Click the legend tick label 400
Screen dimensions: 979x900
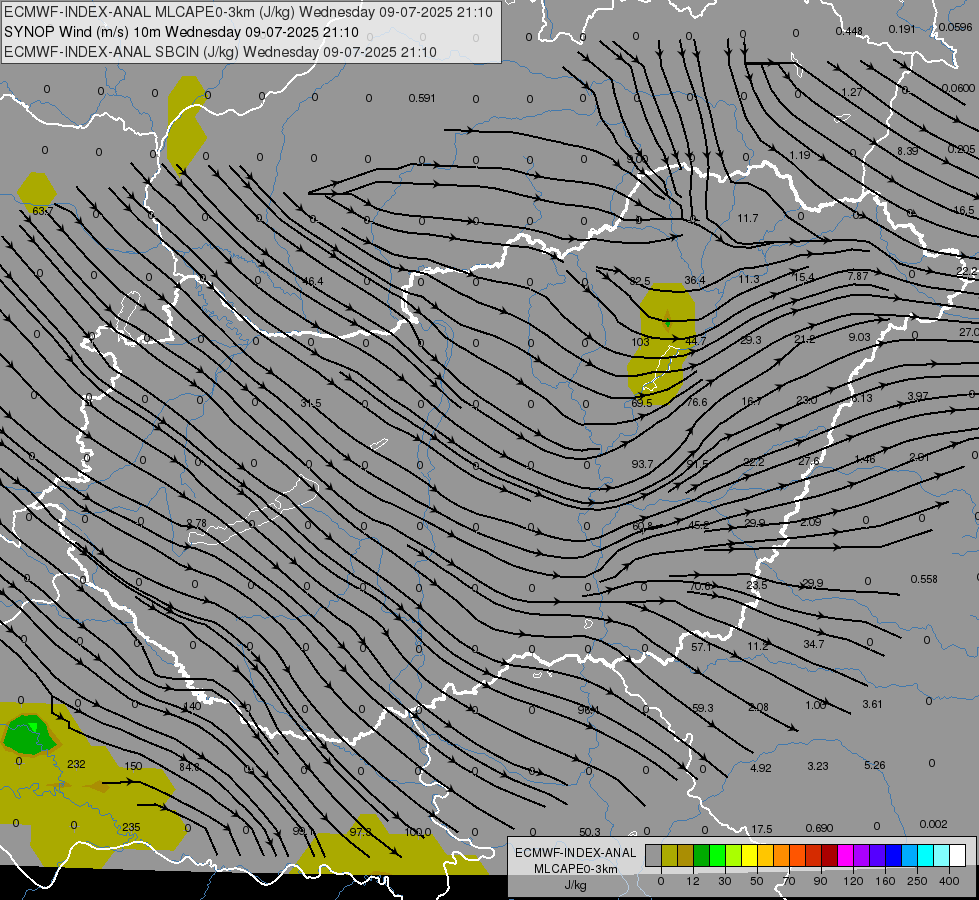[949, 881]
